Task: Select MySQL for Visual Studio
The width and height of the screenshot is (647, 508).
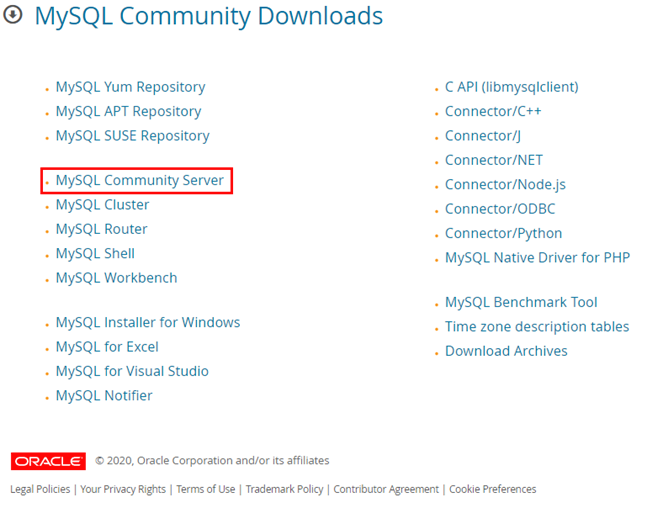Action: click(132, 371)
